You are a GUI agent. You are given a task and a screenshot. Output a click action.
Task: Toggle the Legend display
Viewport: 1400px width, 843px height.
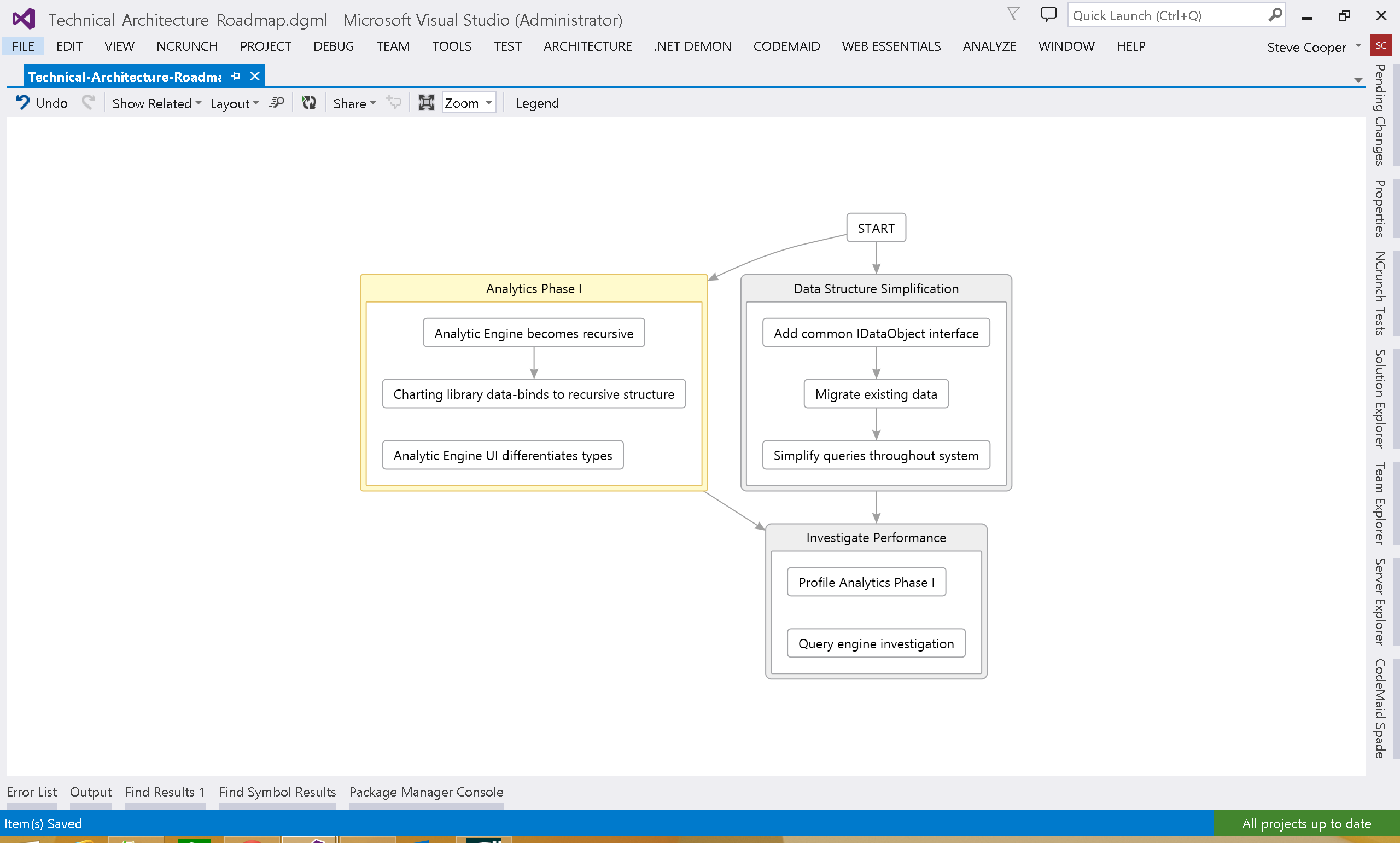click(x=536, y=103)
